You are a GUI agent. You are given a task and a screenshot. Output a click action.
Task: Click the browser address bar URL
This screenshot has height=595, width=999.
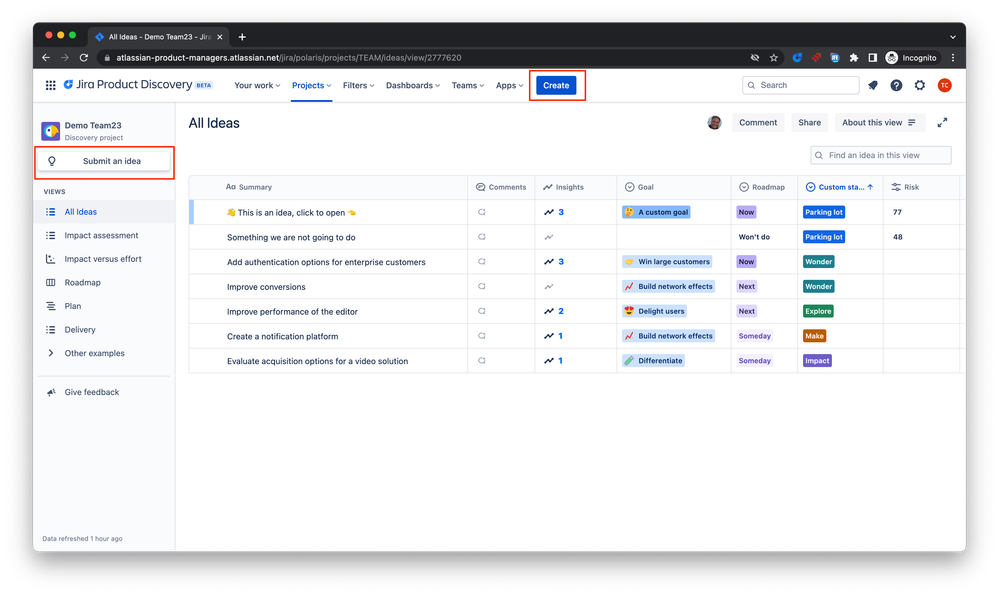click(289, 58)
